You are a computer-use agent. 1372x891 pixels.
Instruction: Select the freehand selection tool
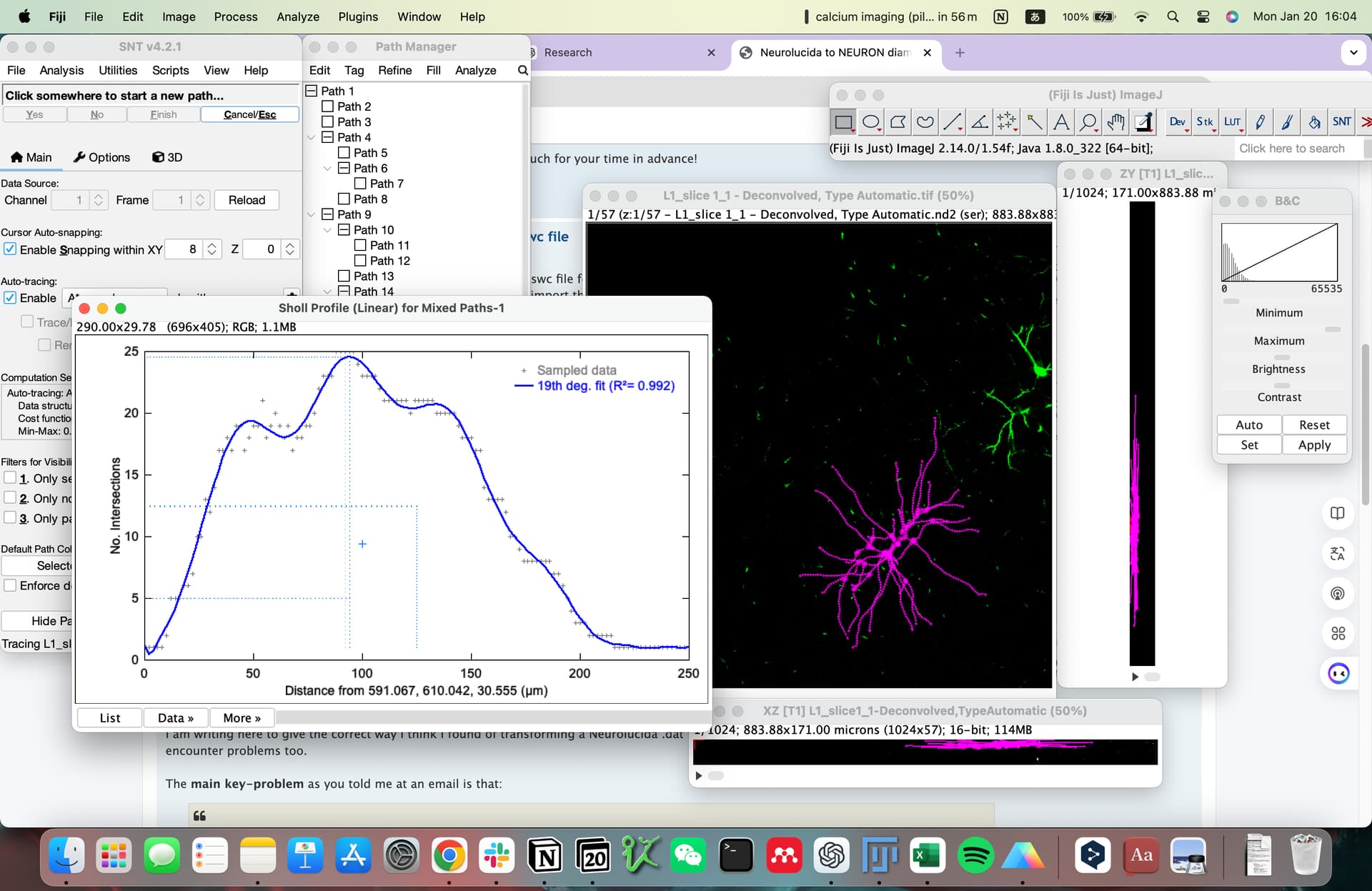(x=925, y=121)
